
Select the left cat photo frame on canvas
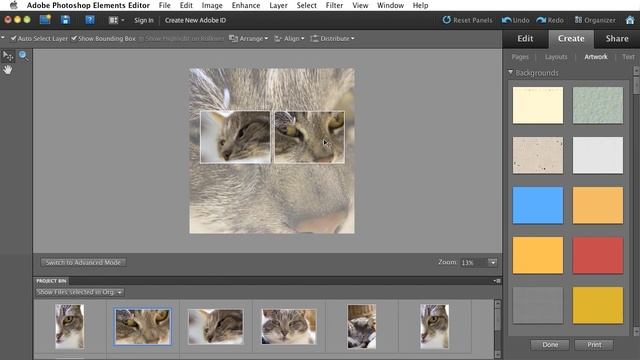click(x=235, y=137)
